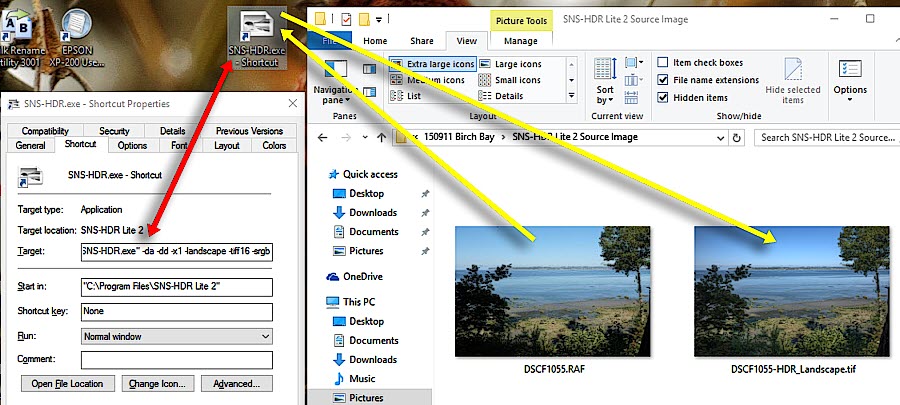Open Downloads under Quick access
This screenshot has width=900, height=405.
[x=365, y=213]
